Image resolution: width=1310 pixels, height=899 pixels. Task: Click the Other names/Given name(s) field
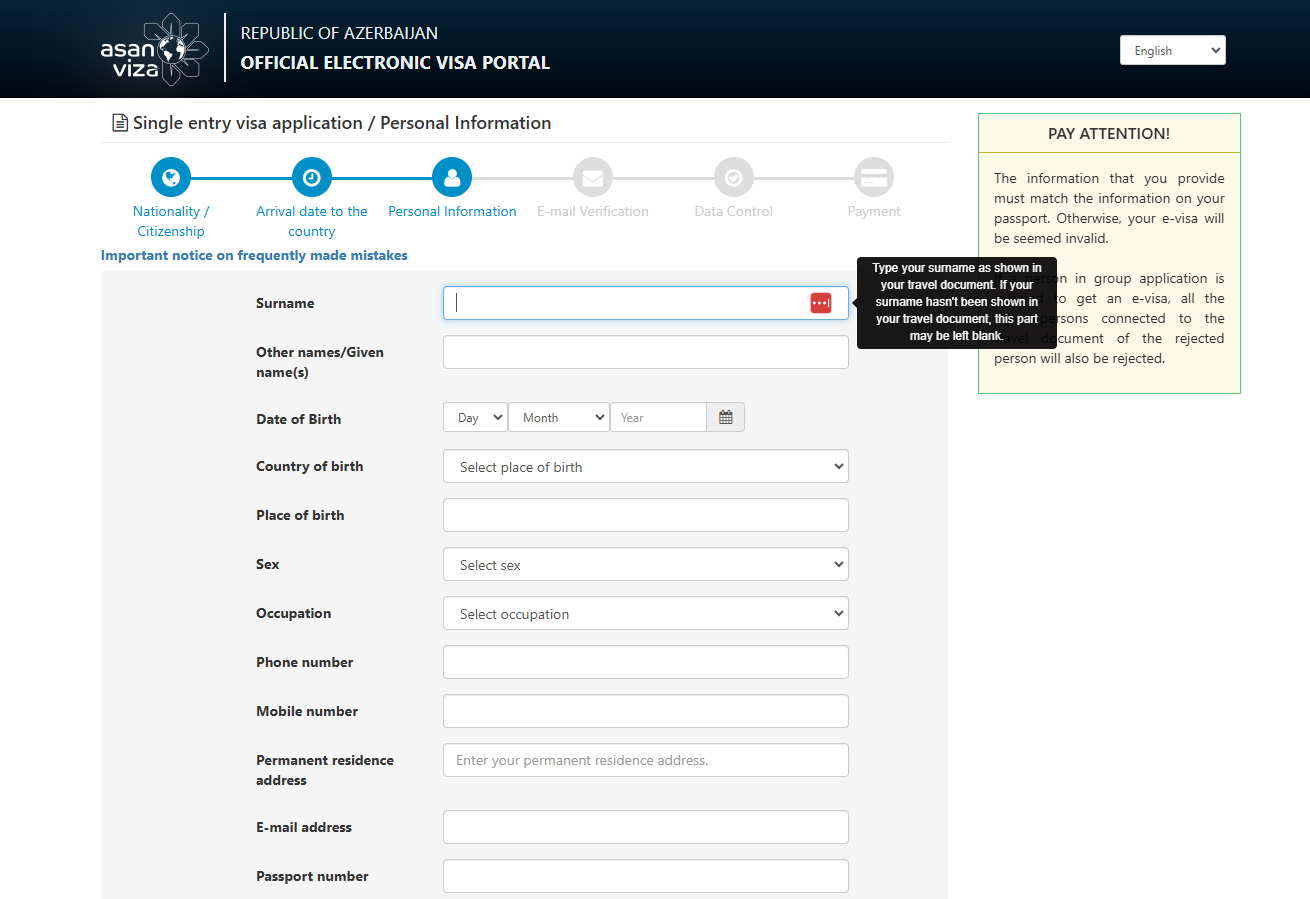pyautogui.click(x=646, y=352)
